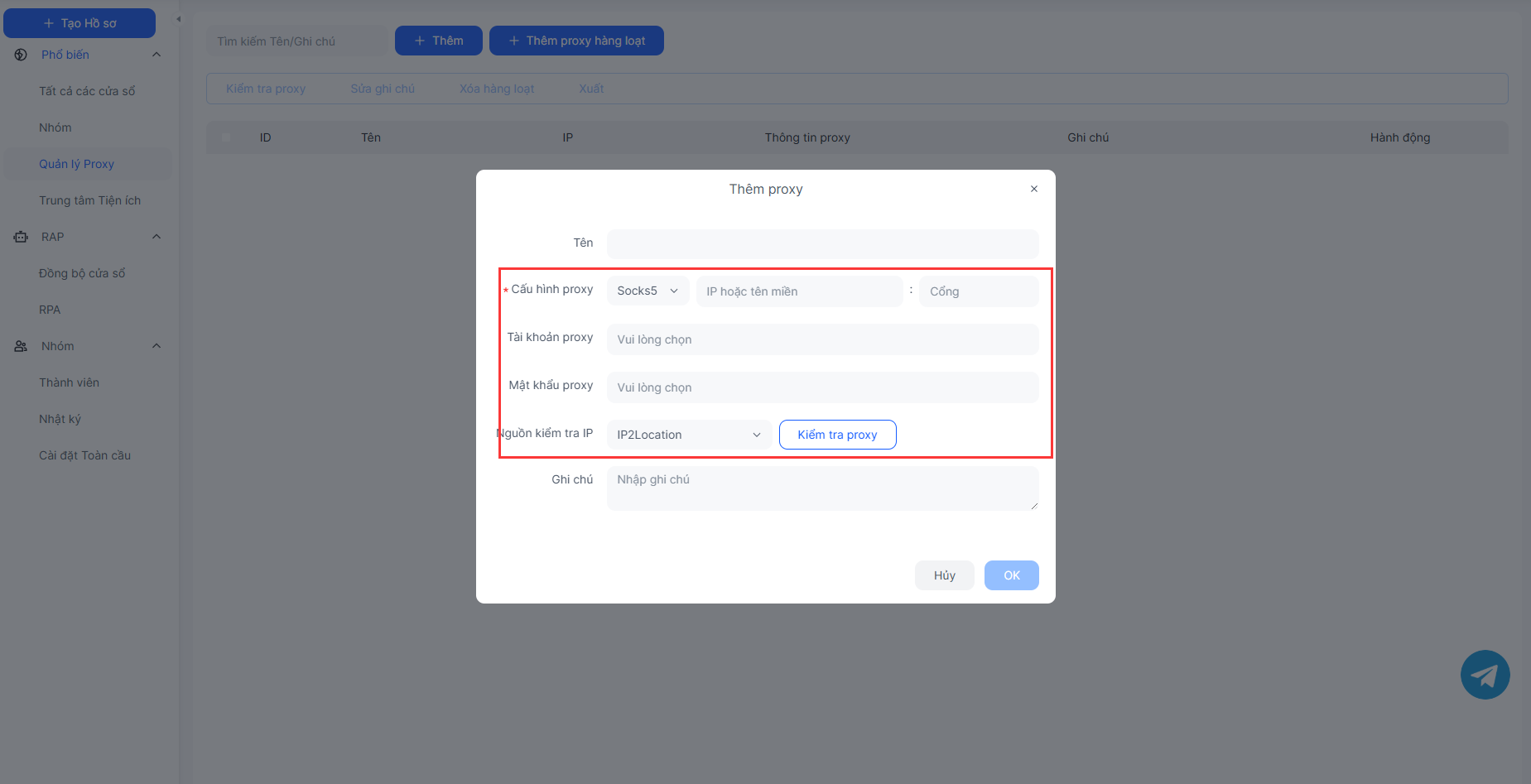
Task: Click the Tên input field
Action: (x=821, y=243)
